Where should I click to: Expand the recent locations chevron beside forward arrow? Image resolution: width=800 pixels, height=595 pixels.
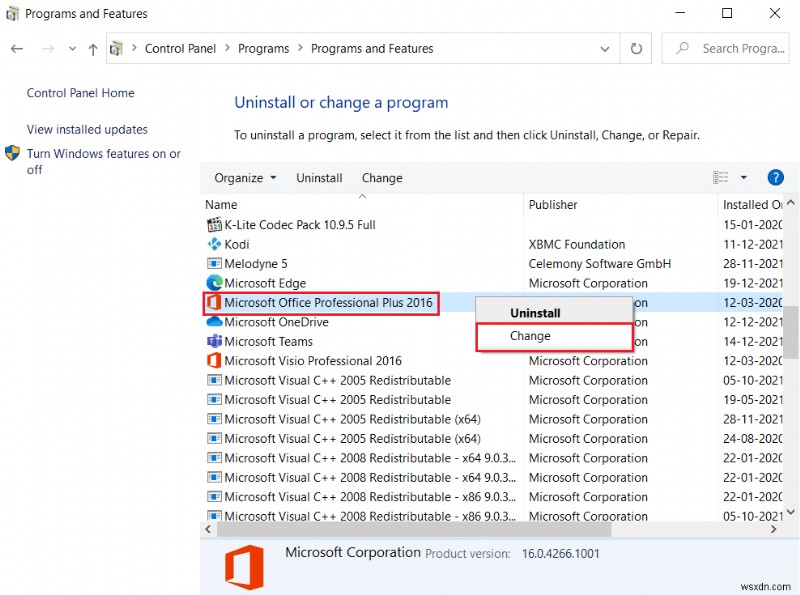point(71,48)
